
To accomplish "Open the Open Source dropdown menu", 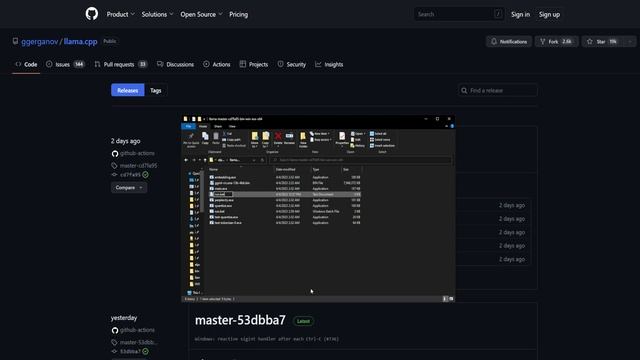I will click(201, 14).
